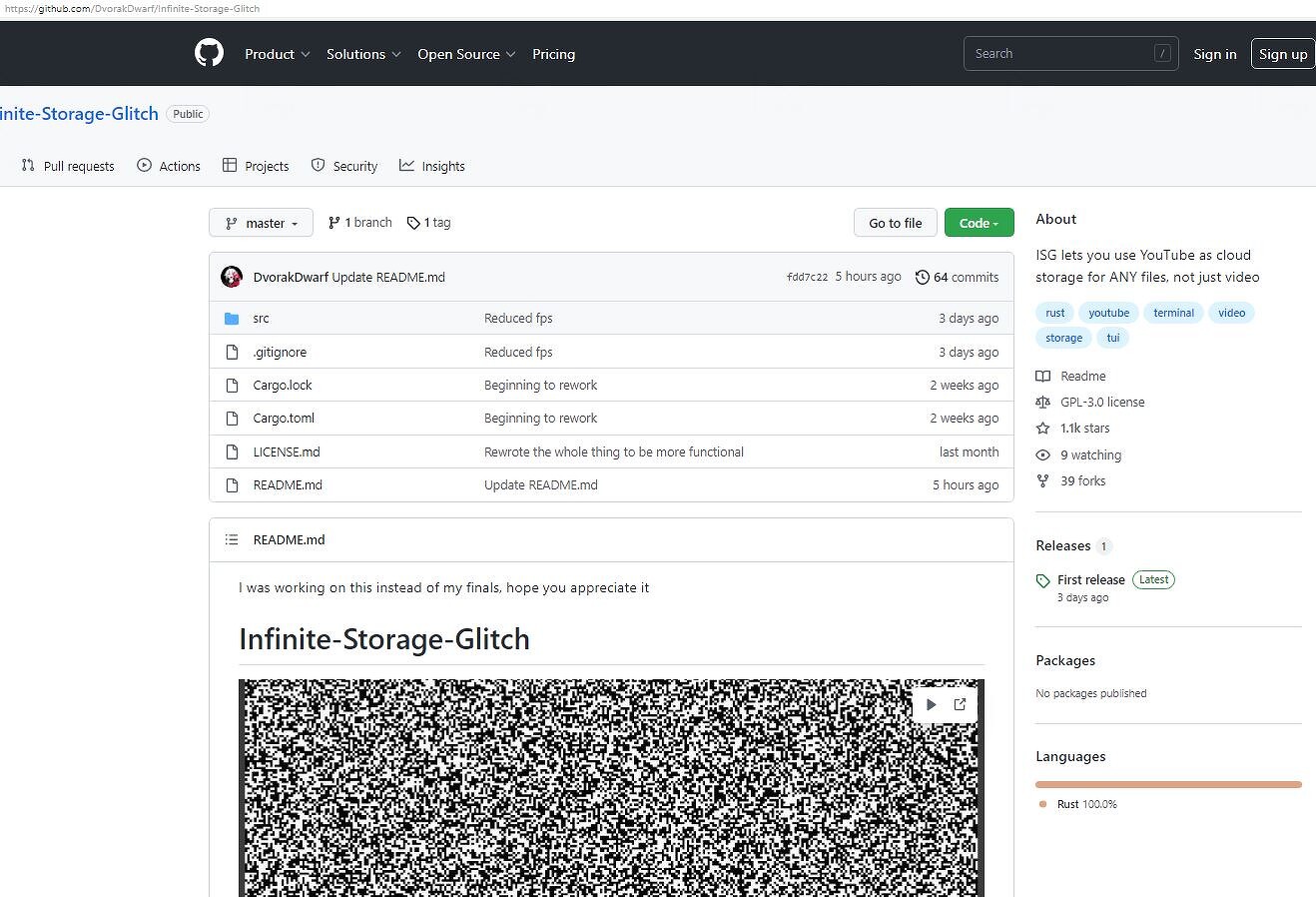Open the Solutions menu

click(x=363, y=54)
